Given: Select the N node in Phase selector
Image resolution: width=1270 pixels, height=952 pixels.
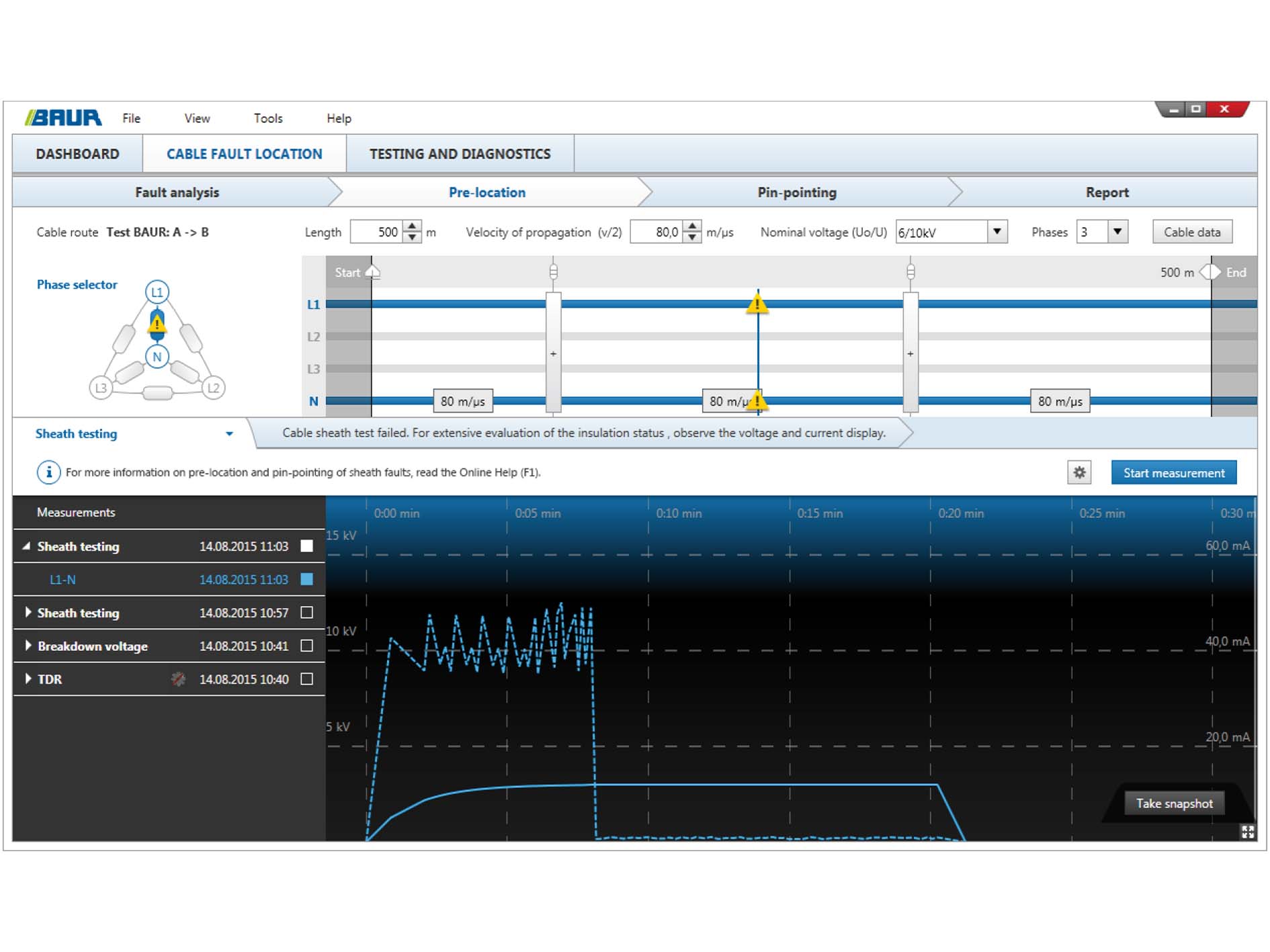Looking at the screenshot, I should (x=157, y=357).
